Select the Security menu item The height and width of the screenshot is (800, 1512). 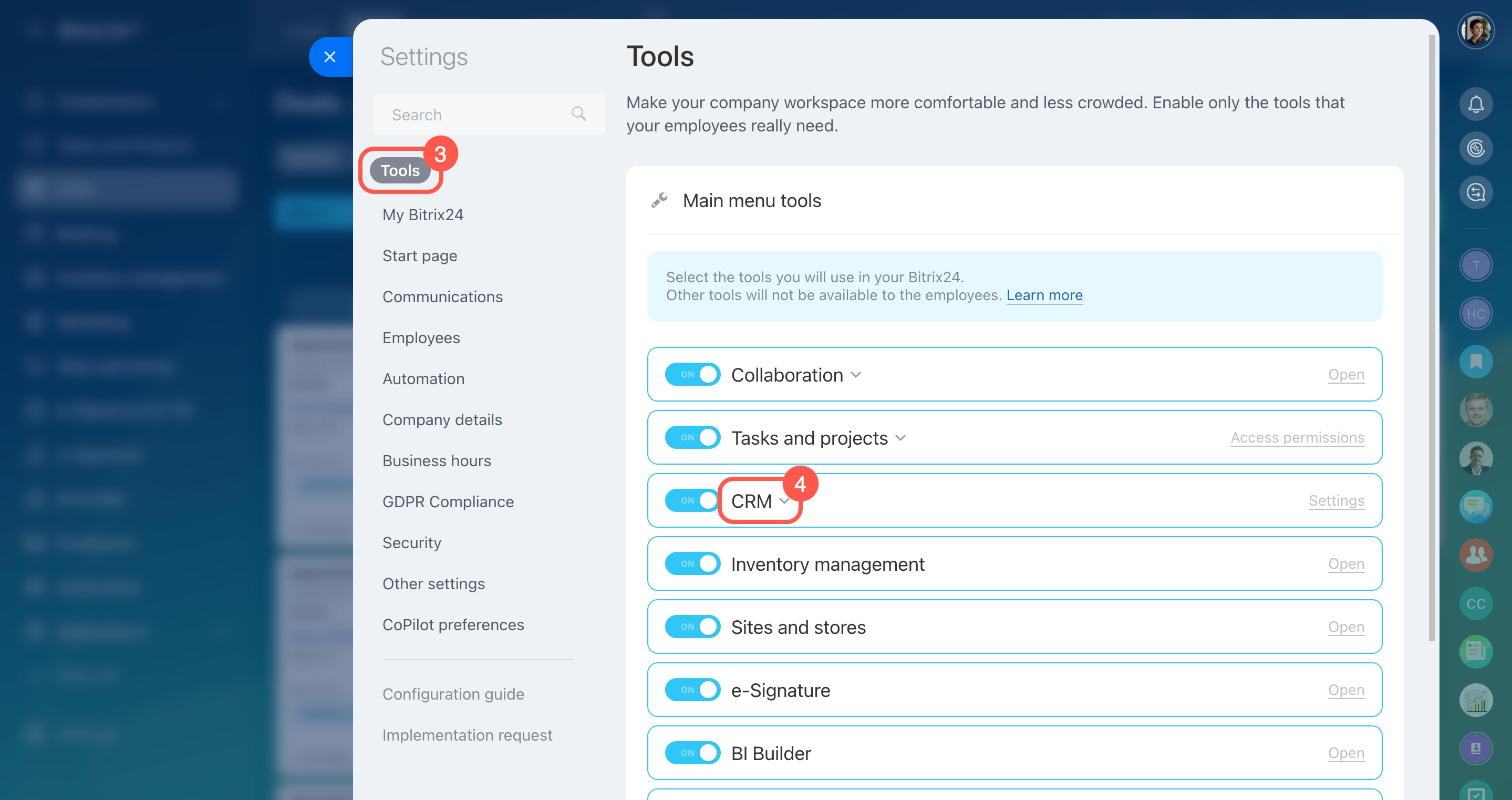411,543
